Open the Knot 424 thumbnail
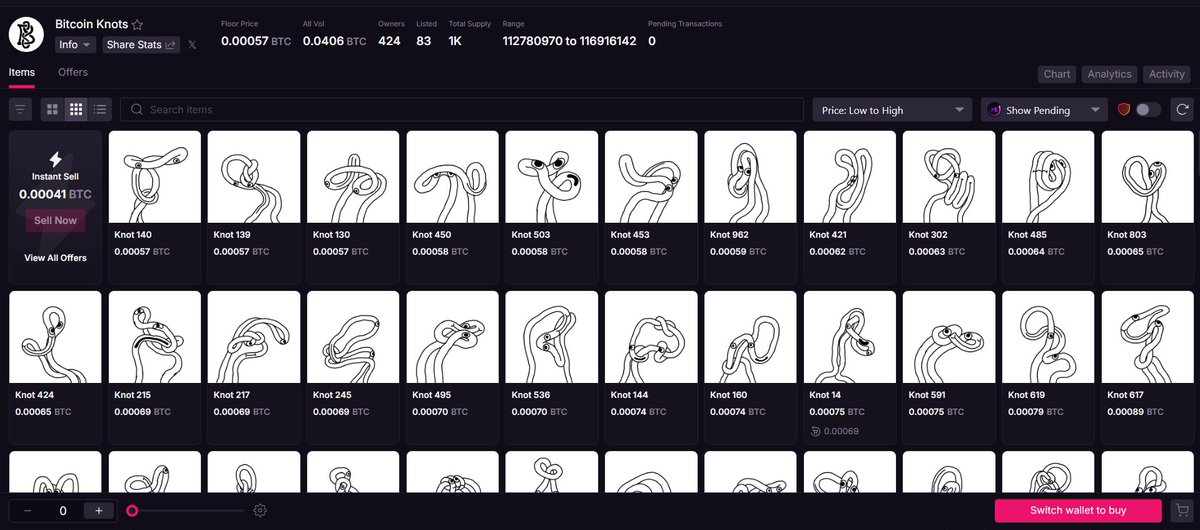1200x530 pixels. (x=56, y=337)
